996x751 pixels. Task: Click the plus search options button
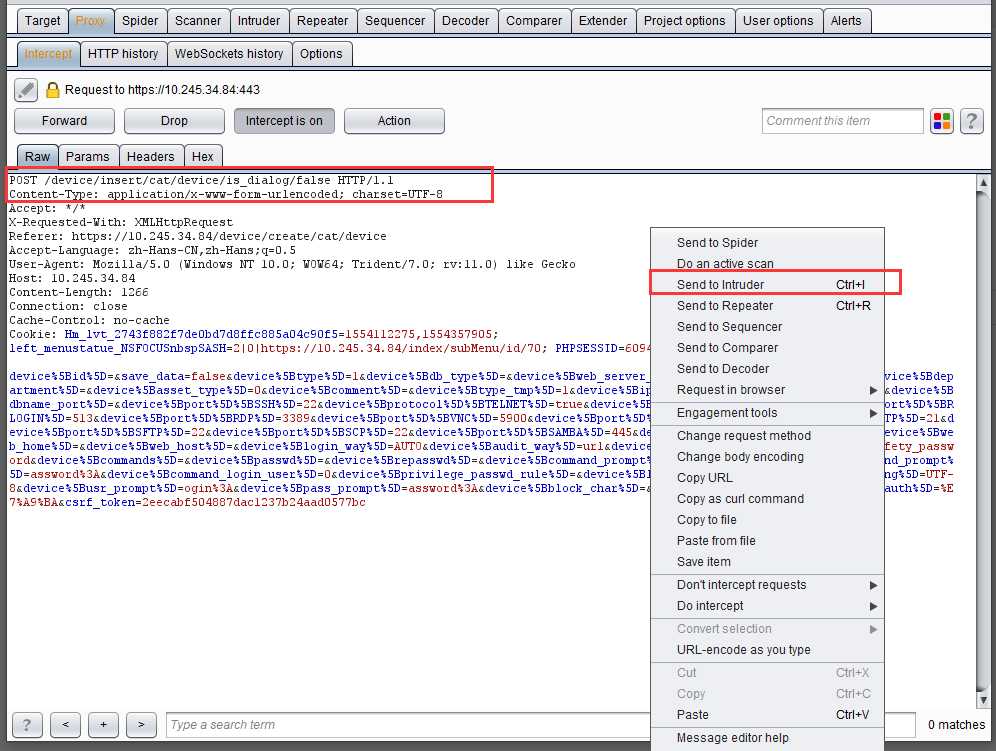coord(103,725)
